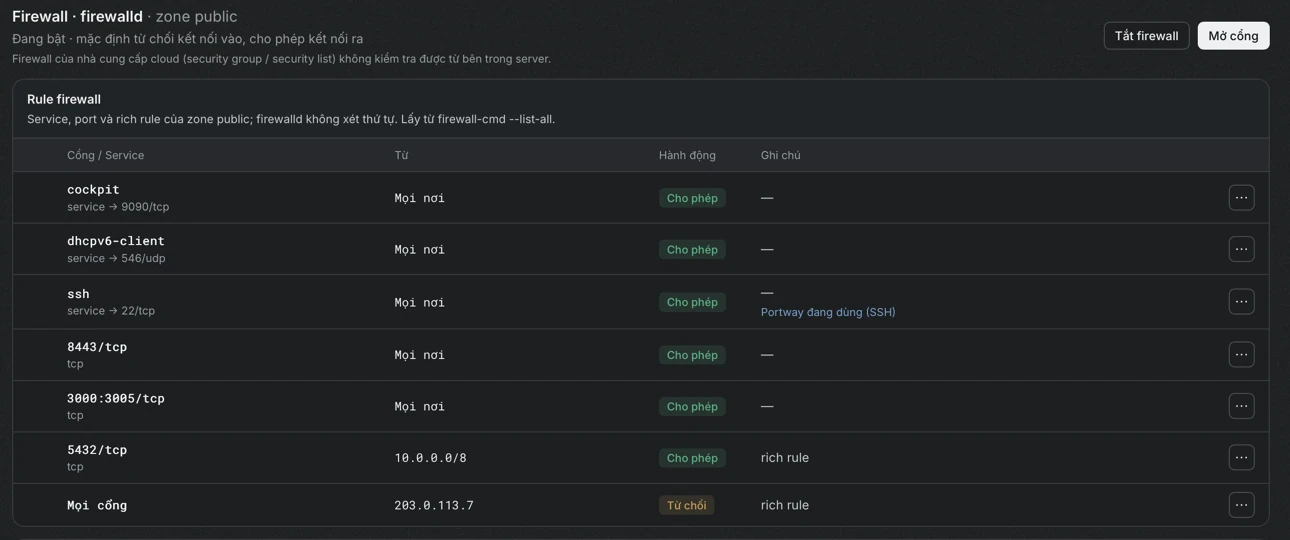This screenshot has height=540, width=1290.
Task: Open the three-dot menu for the dhcpv6-client rule
Action: (1241, 249)
